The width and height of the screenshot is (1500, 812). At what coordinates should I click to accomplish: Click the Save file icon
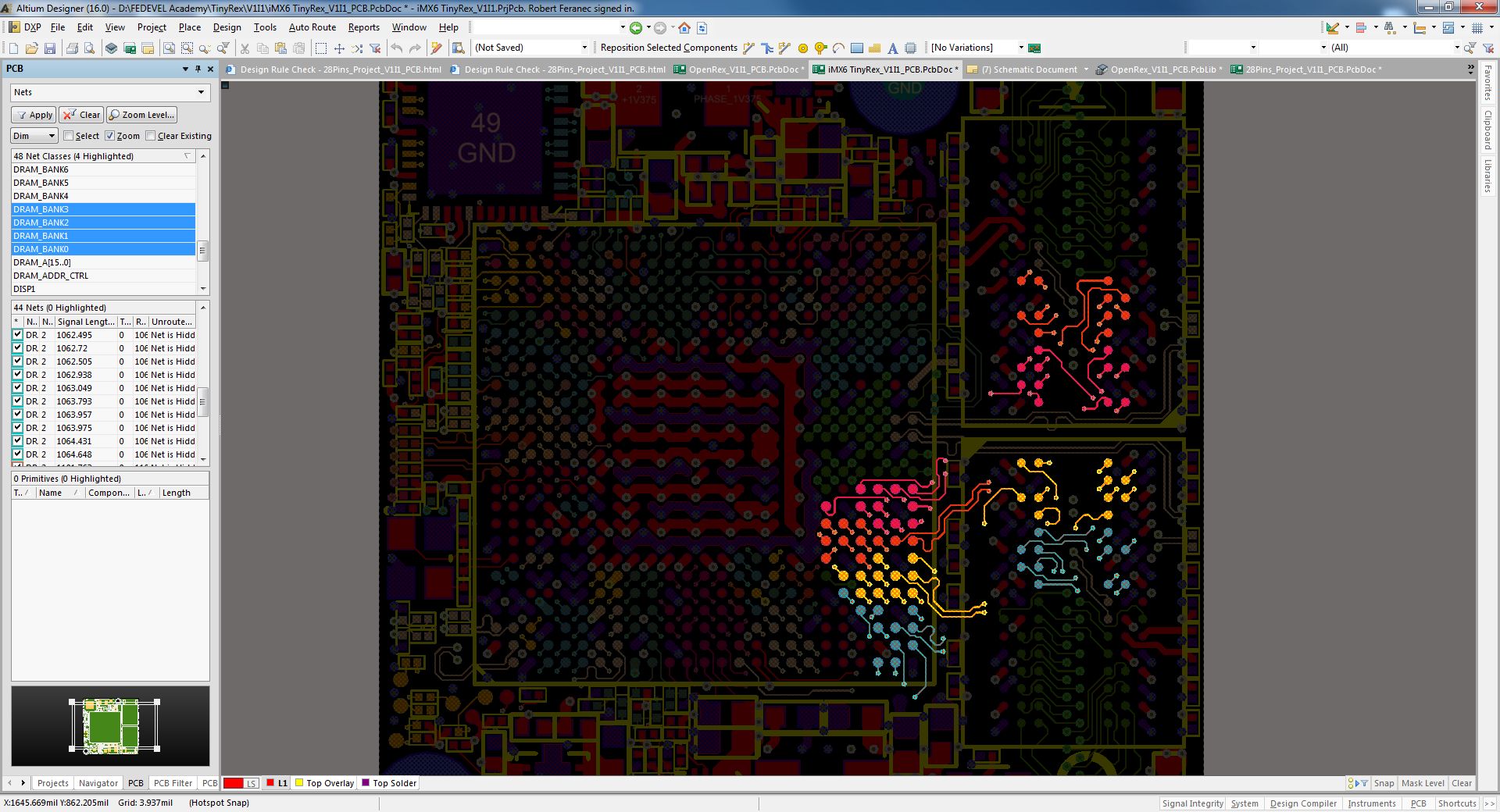pyautogui.click(x=52, y=48)
